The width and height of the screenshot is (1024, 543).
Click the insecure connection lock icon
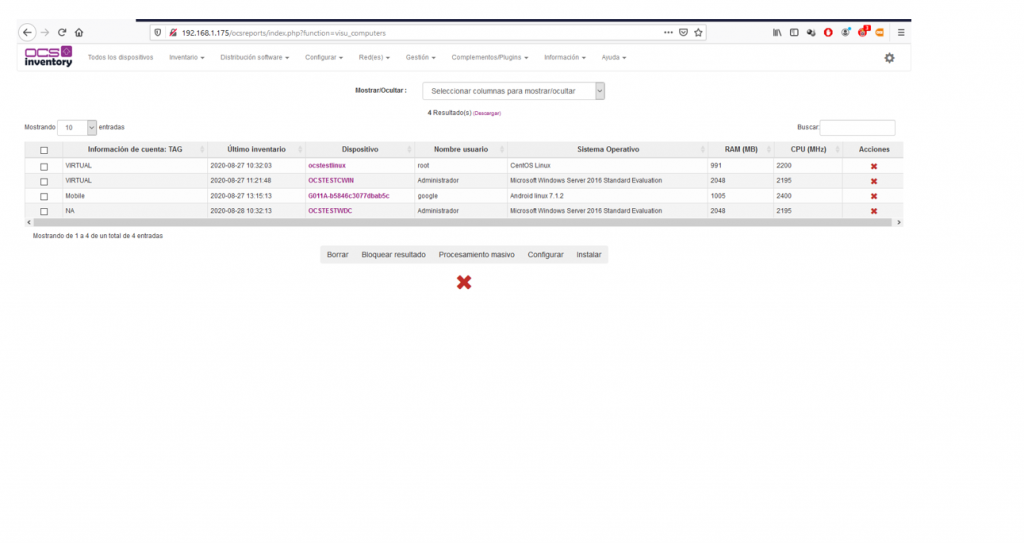tap(172, 33)
